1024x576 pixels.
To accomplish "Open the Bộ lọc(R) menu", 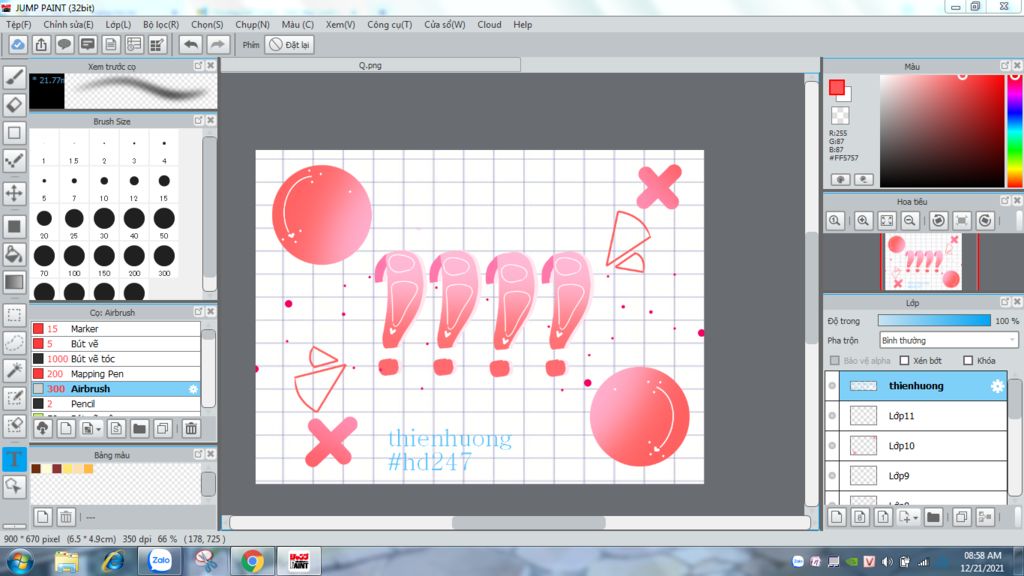I will click(161, 24).
